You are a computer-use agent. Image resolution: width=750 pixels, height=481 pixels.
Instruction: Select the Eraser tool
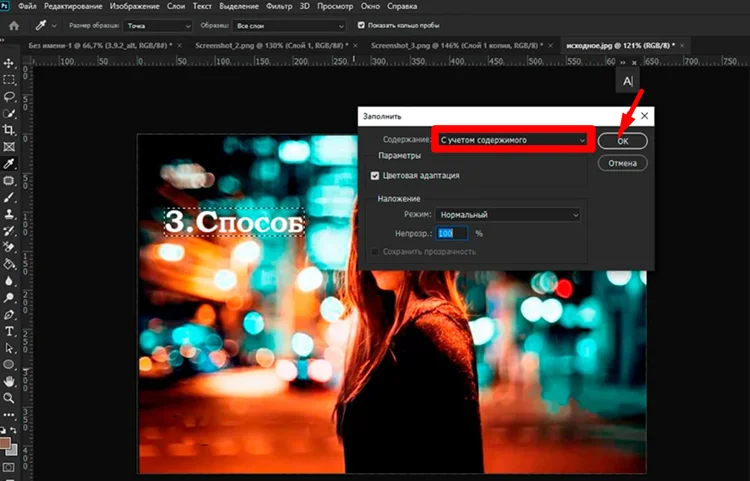tap(9, 247)
